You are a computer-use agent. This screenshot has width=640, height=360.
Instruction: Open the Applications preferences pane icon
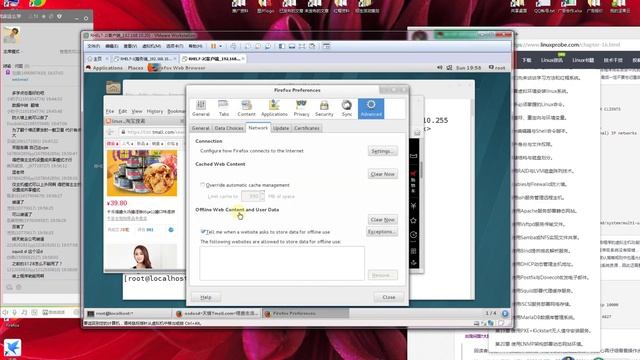(274, 109)
